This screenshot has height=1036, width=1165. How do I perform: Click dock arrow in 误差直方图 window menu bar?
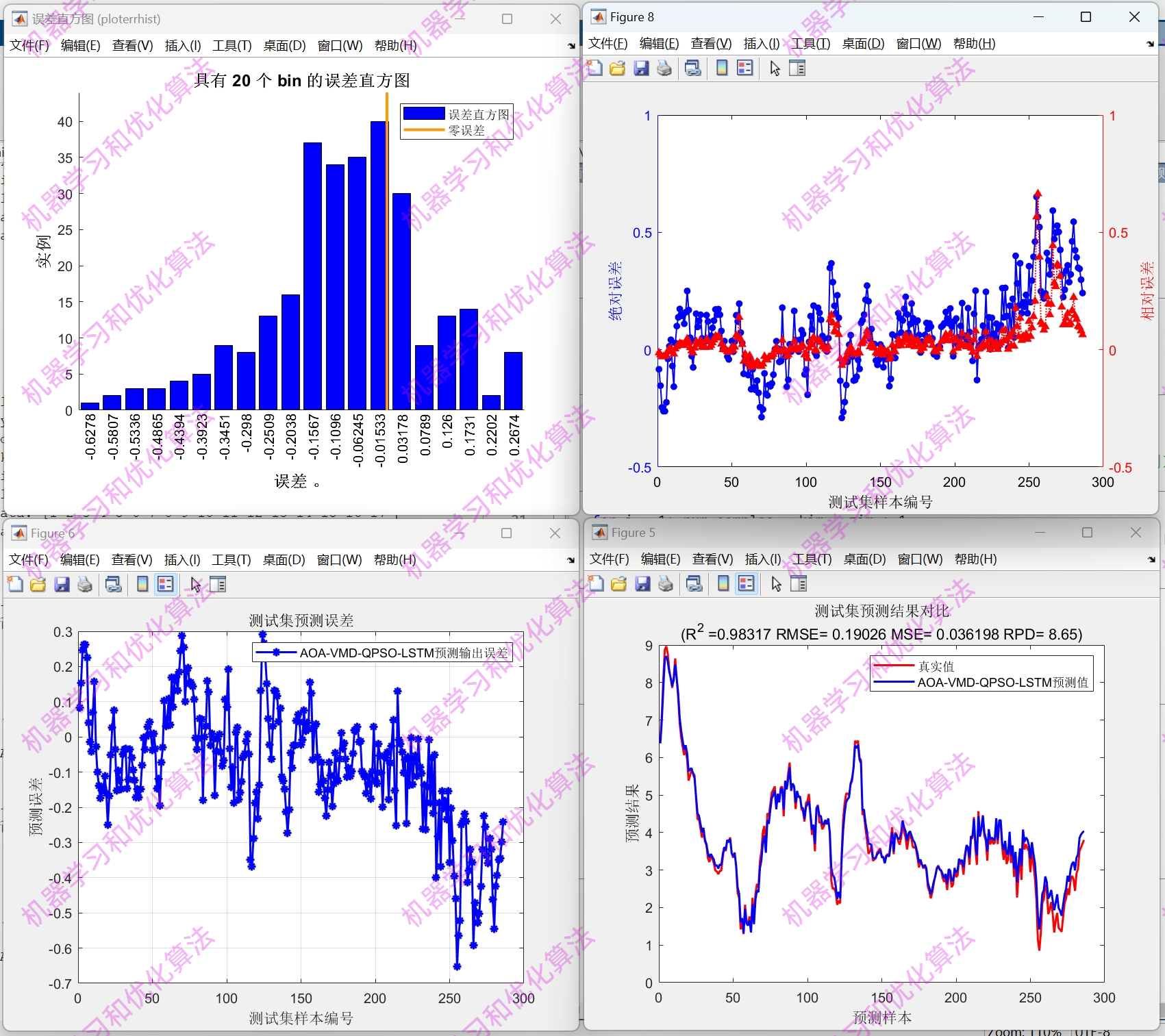(571, 46)
